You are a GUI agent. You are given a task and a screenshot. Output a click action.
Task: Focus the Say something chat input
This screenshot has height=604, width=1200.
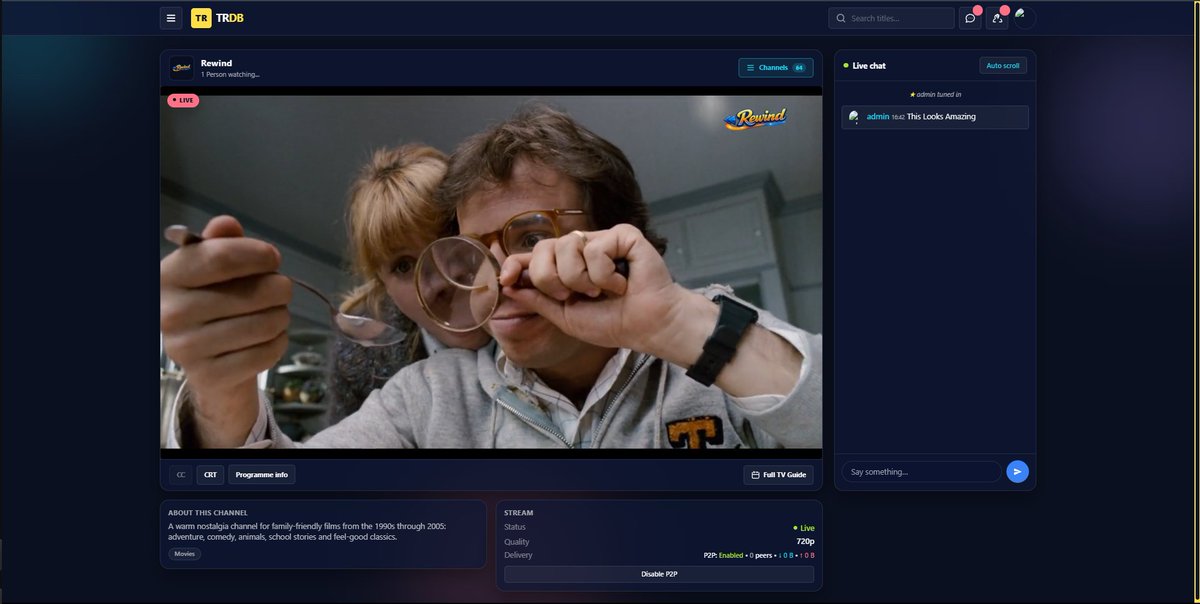(x=921, y=472)
